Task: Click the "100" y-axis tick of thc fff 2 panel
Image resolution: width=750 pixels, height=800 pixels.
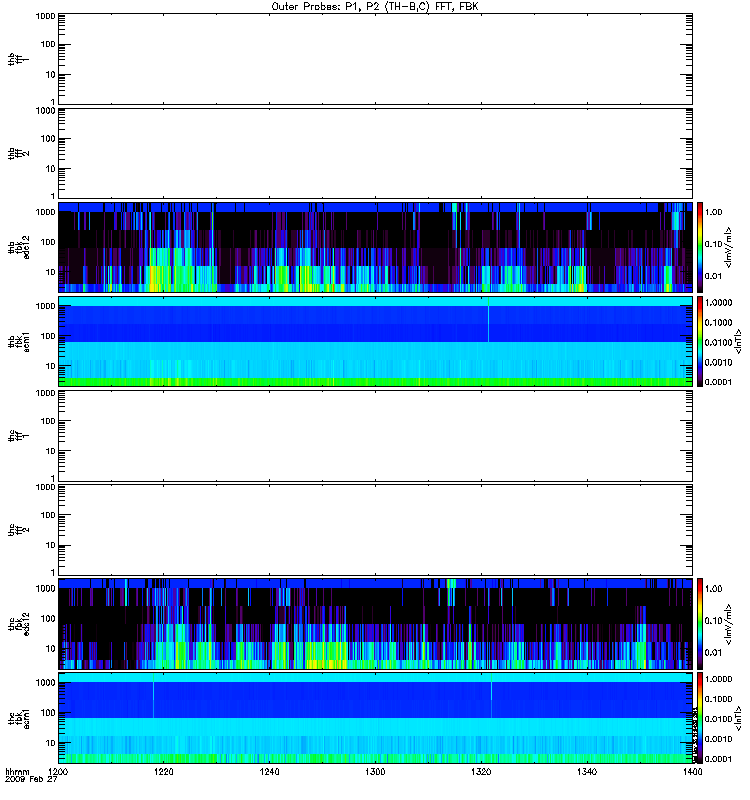Action: (48, 515)
